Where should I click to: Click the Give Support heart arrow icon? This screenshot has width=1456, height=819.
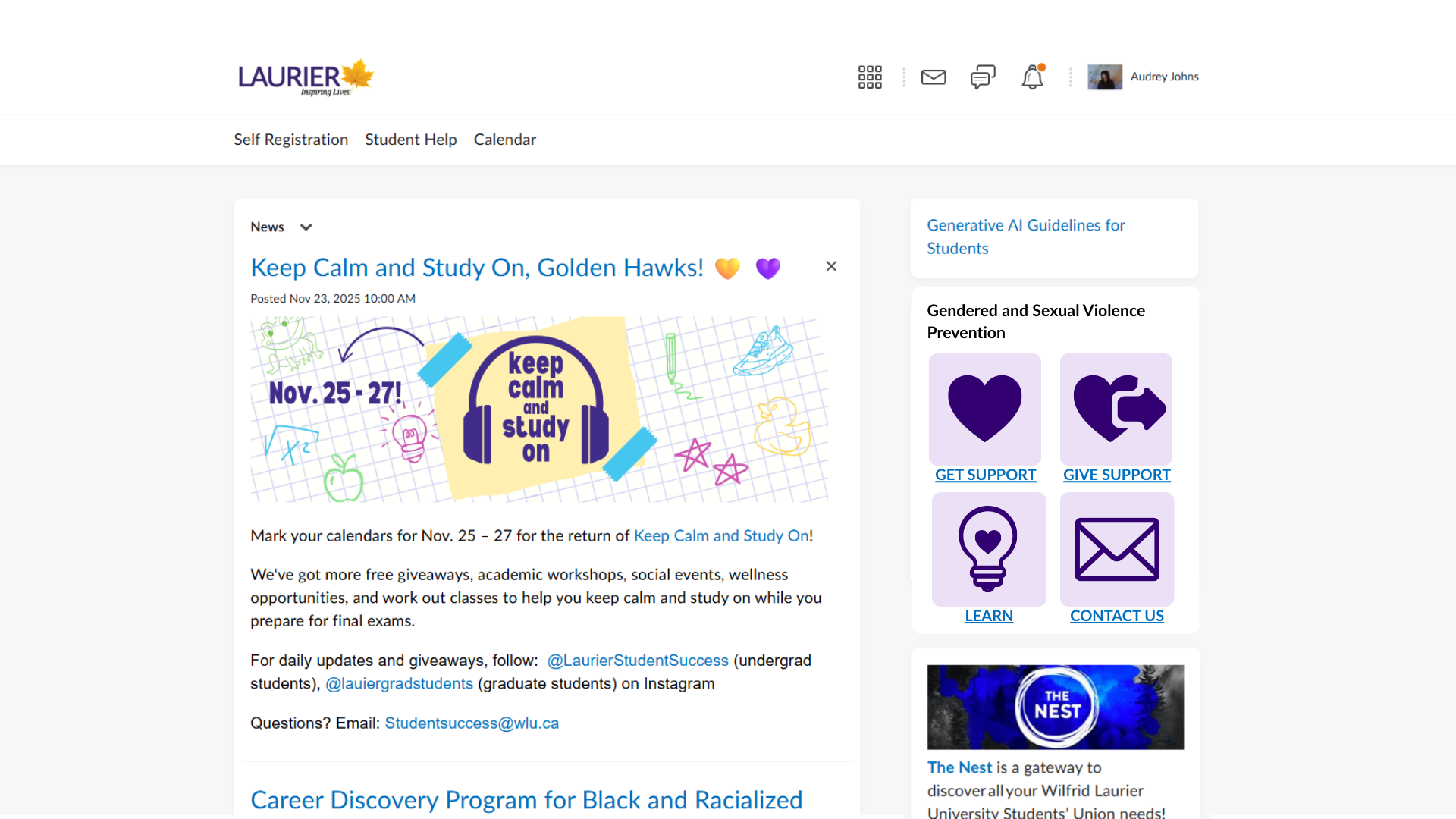click(1116, 409)
